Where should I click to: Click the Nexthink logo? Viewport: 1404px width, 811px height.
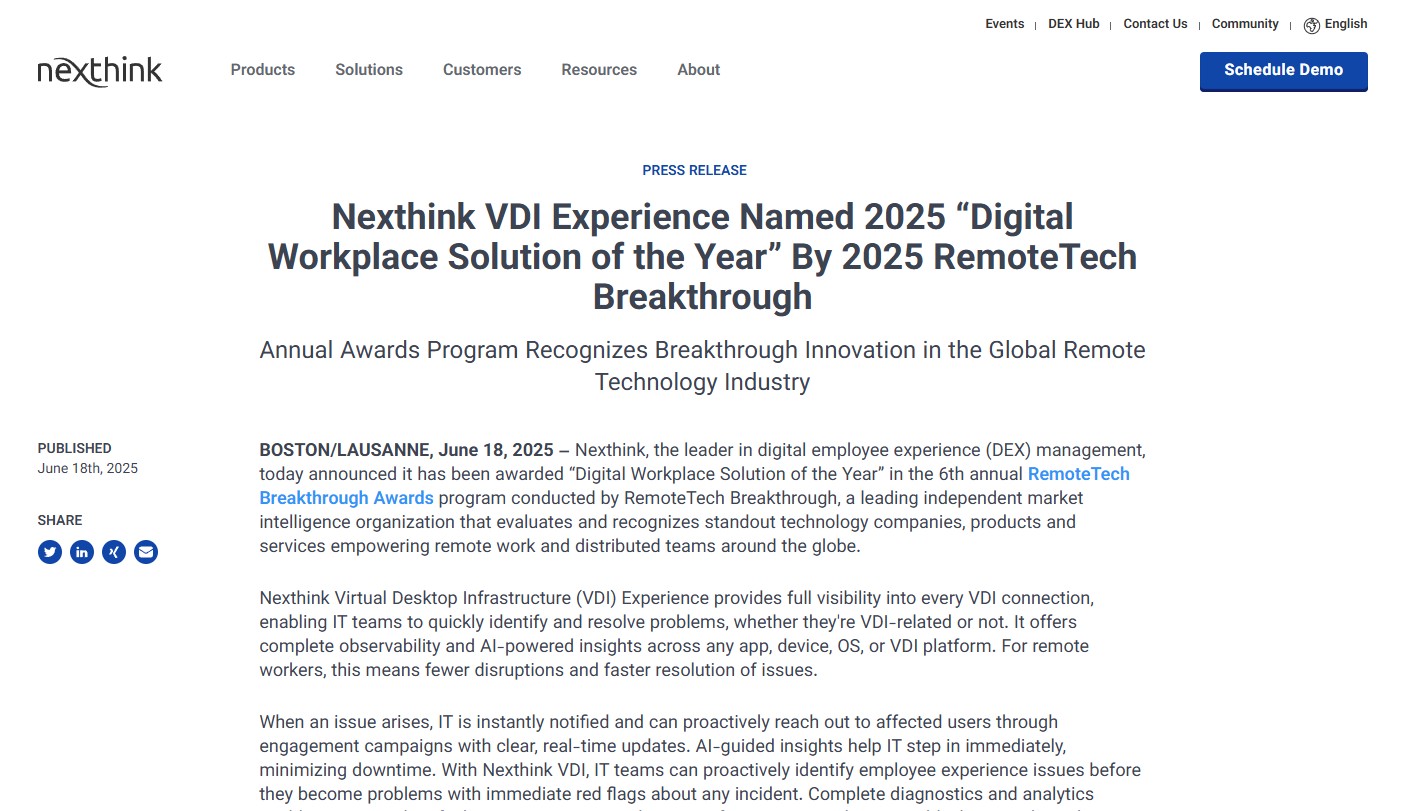click(100, 70)
